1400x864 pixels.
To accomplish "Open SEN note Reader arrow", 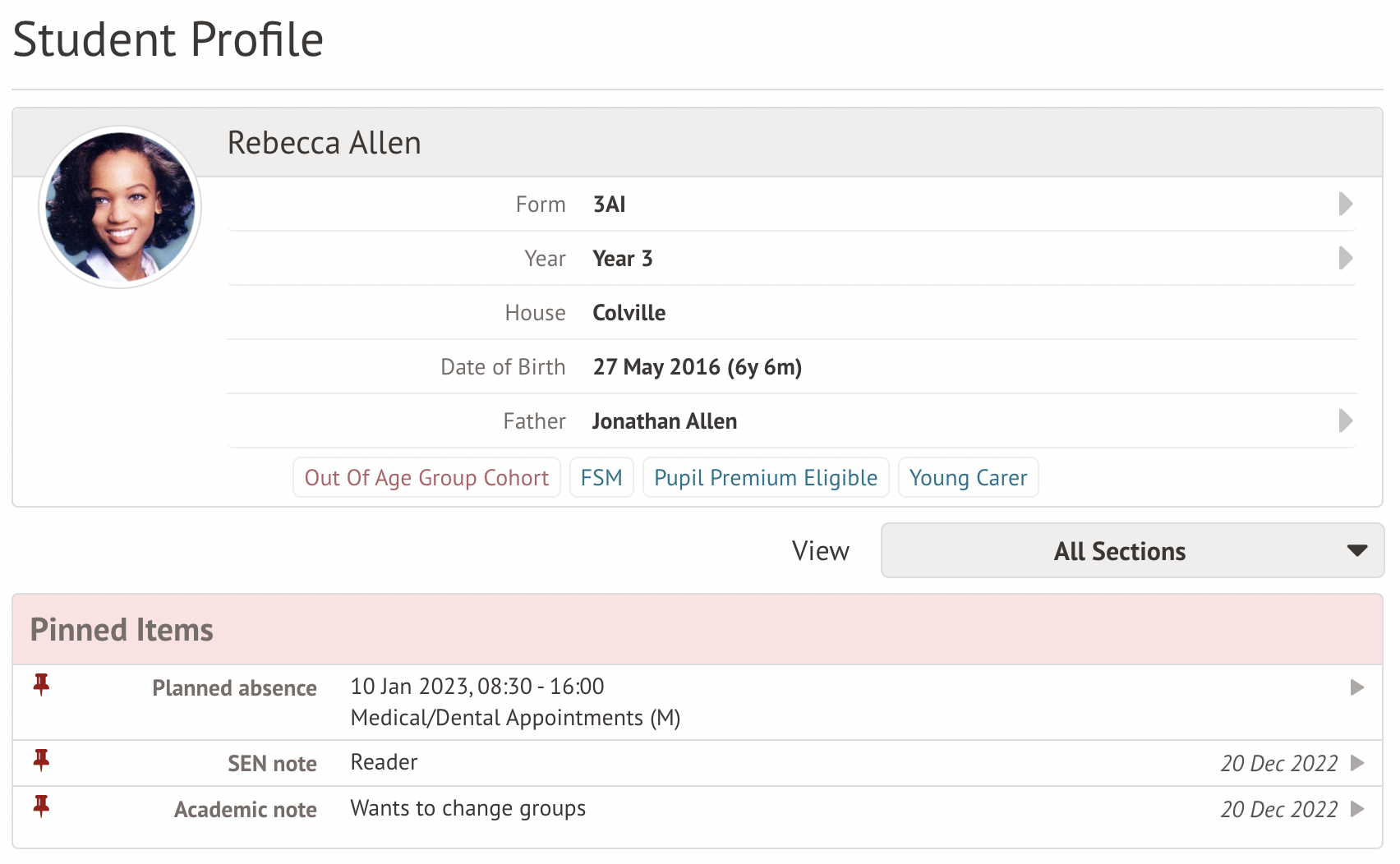I will click(1356, 763).
